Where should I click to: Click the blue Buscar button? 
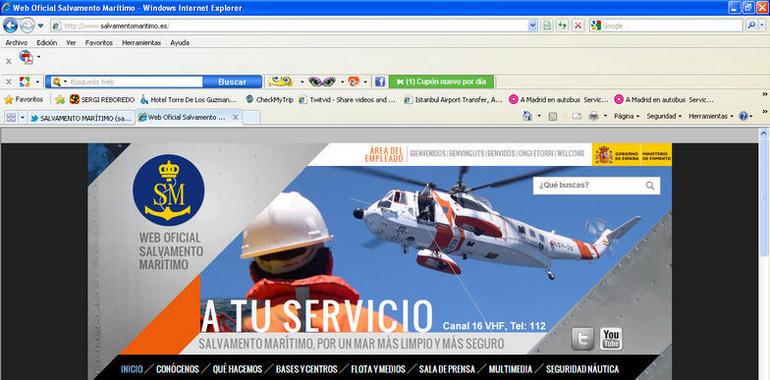click(232, 82)
